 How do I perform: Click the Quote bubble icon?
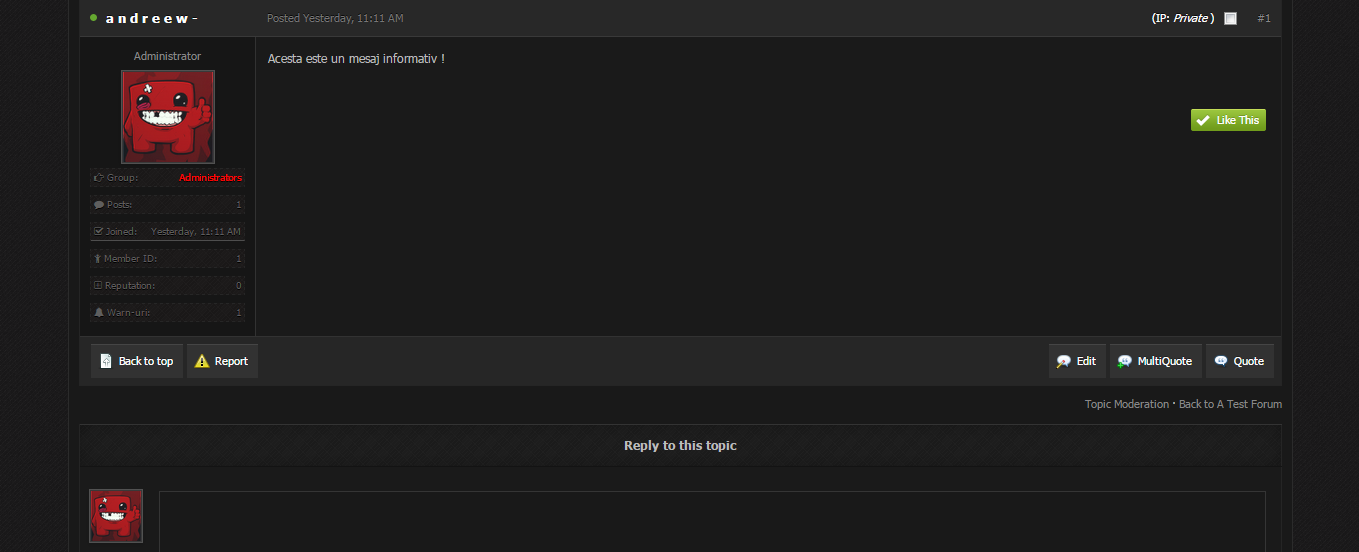(x=1221, y=361)
